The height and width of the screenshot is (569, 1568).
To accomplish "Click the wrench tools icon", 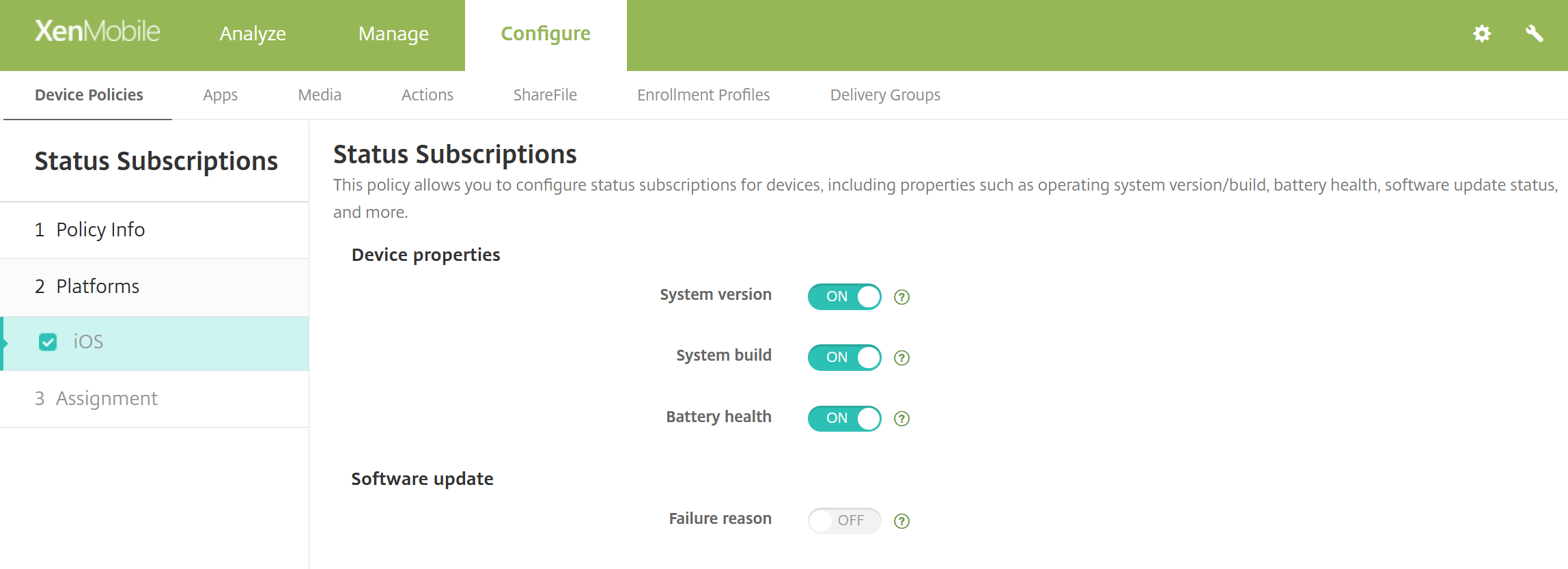I will [x=1535, y=33].
